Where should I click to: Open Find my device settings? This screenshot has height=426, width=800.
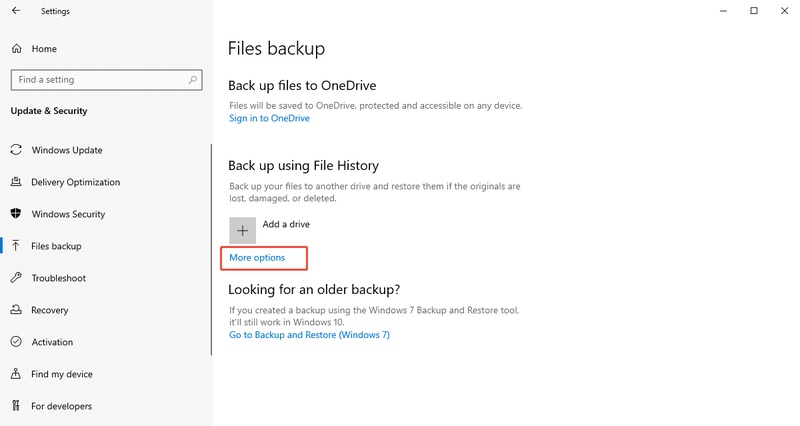[x=62, y=374]
